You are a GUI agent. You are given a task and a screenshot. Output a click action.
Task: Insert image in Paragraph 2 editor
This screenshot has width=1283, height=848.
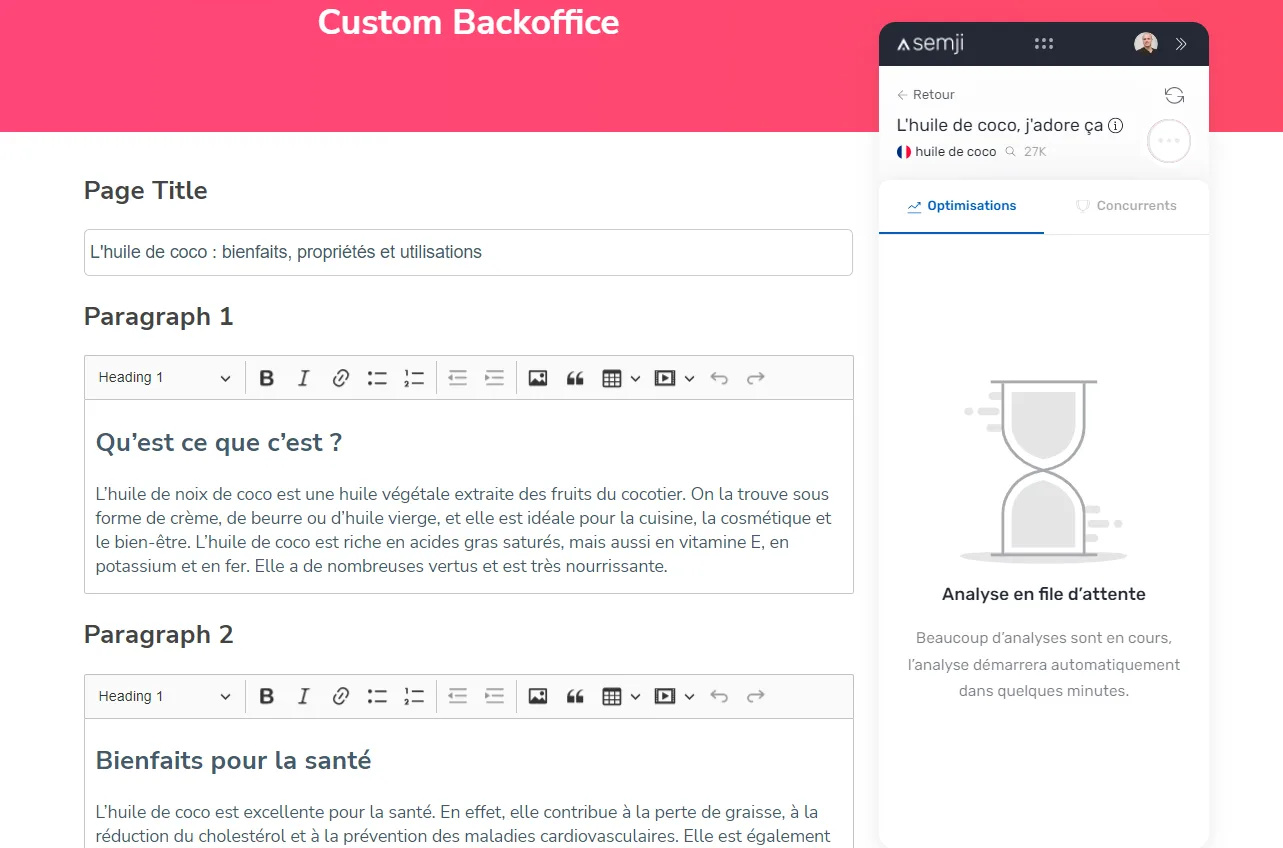(x=538, y=696)
